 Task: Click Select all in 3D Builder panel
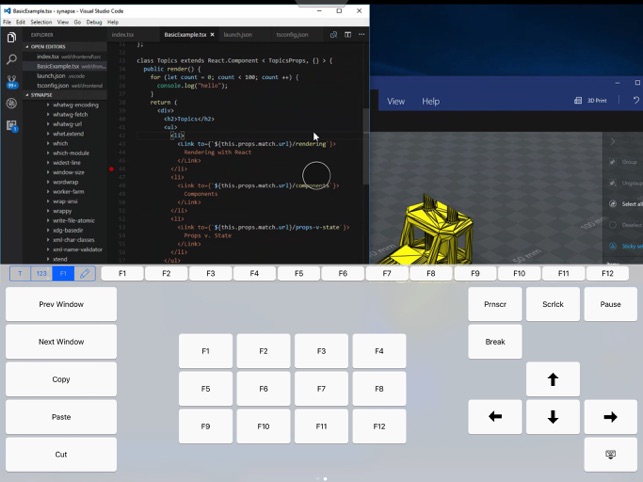(x=626, y=204)
